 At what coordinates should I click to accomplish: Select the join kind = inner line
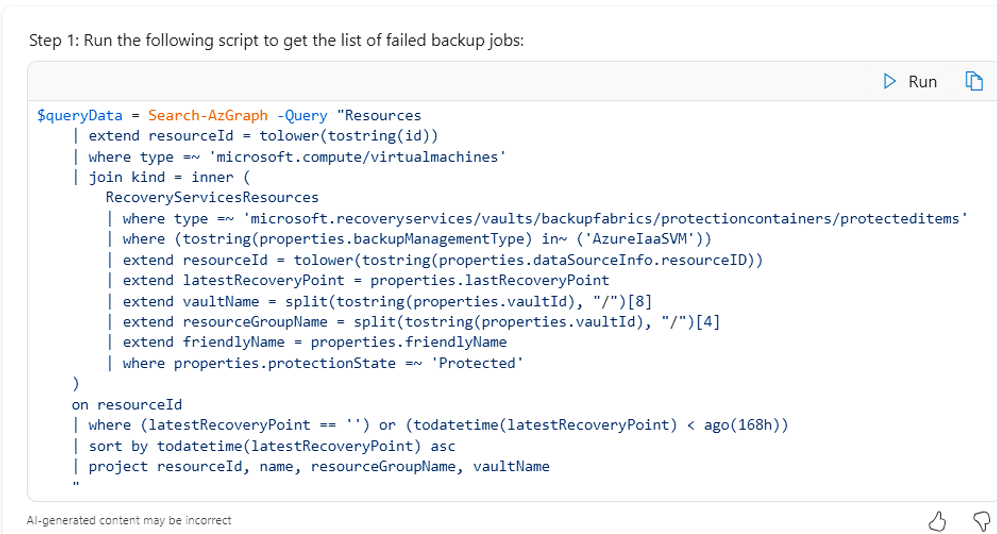160,177
